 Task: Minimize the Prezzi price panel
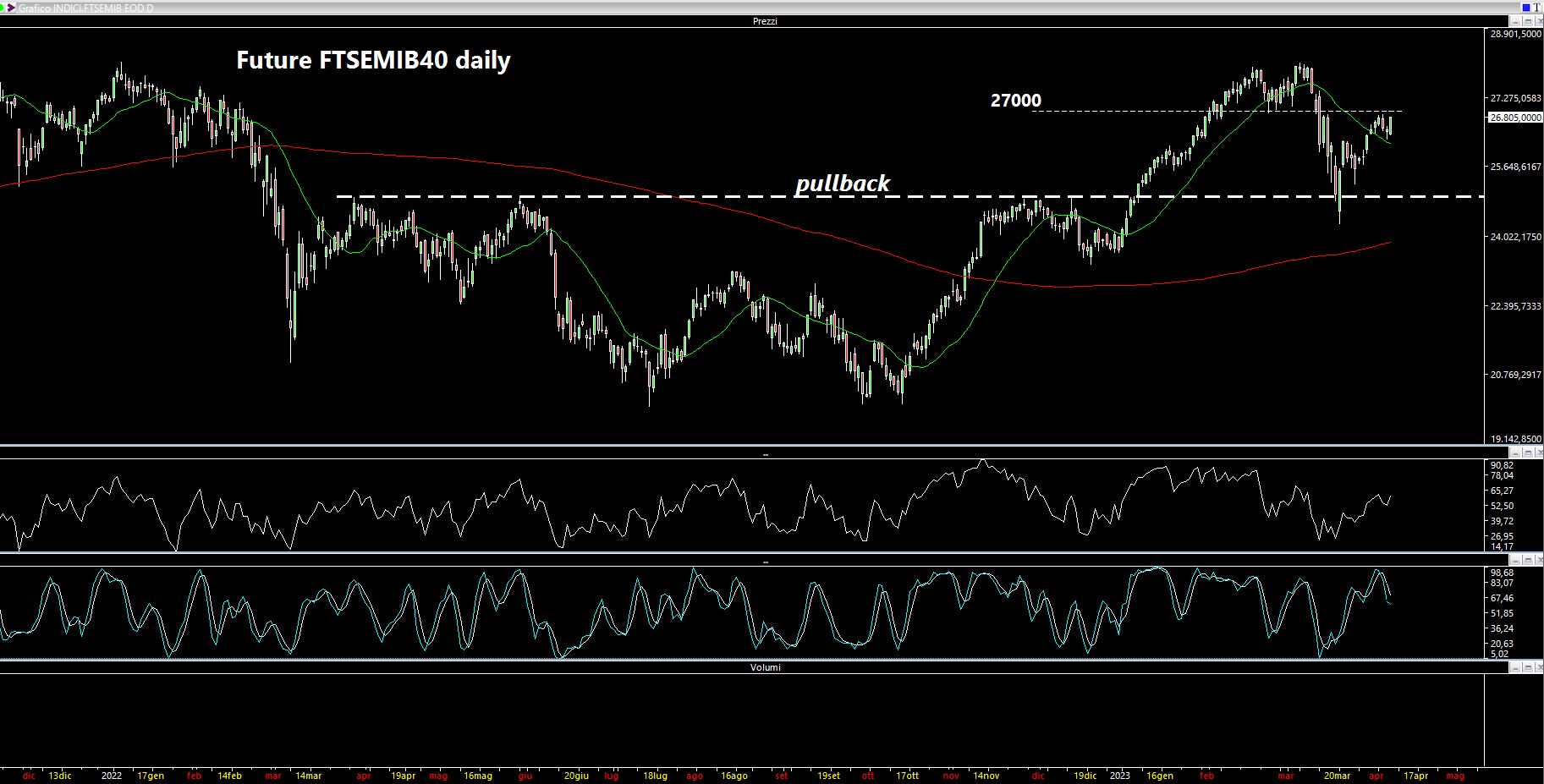click(1515, 21)
